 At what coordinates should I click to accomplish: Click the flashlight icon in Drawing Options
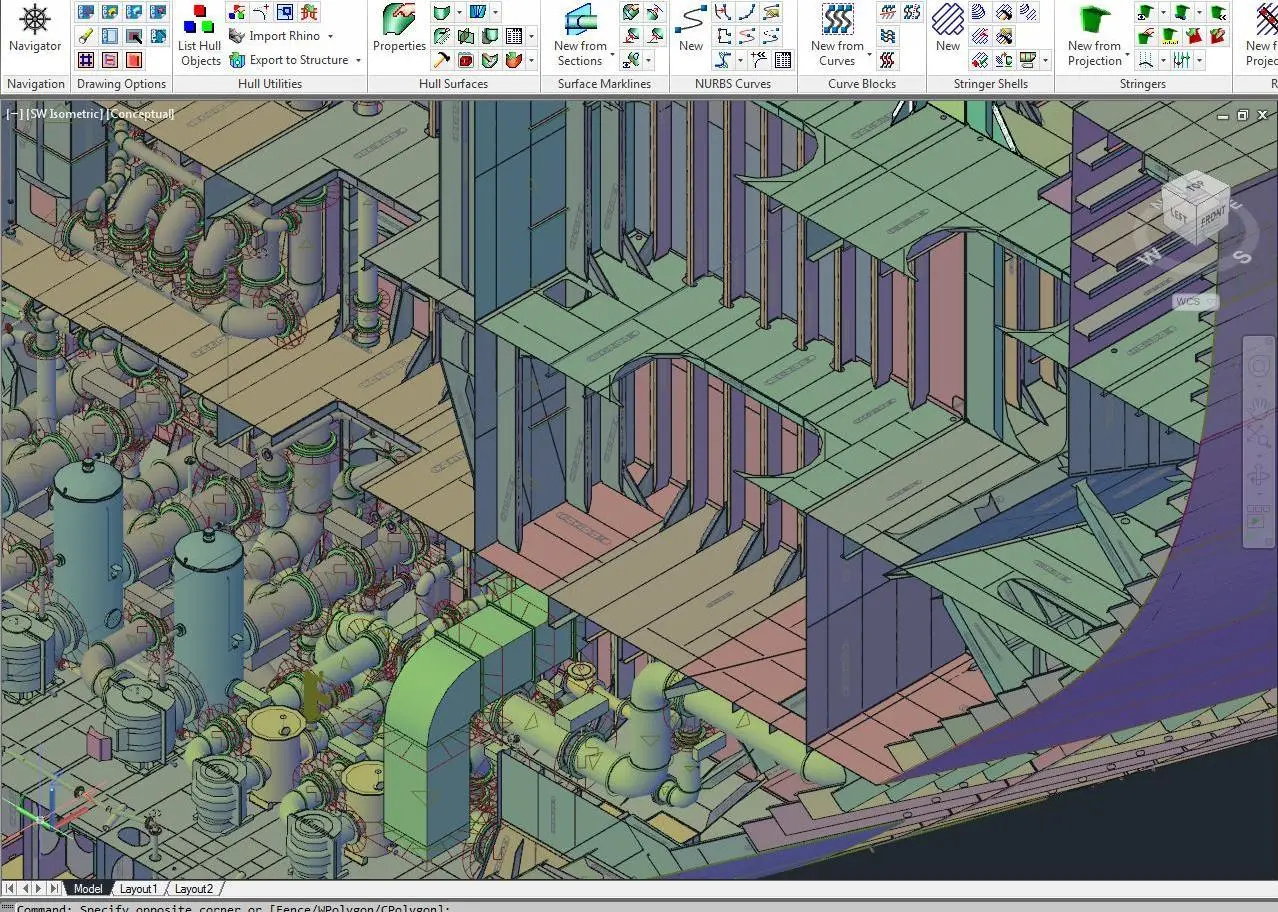tap(86, 36)
